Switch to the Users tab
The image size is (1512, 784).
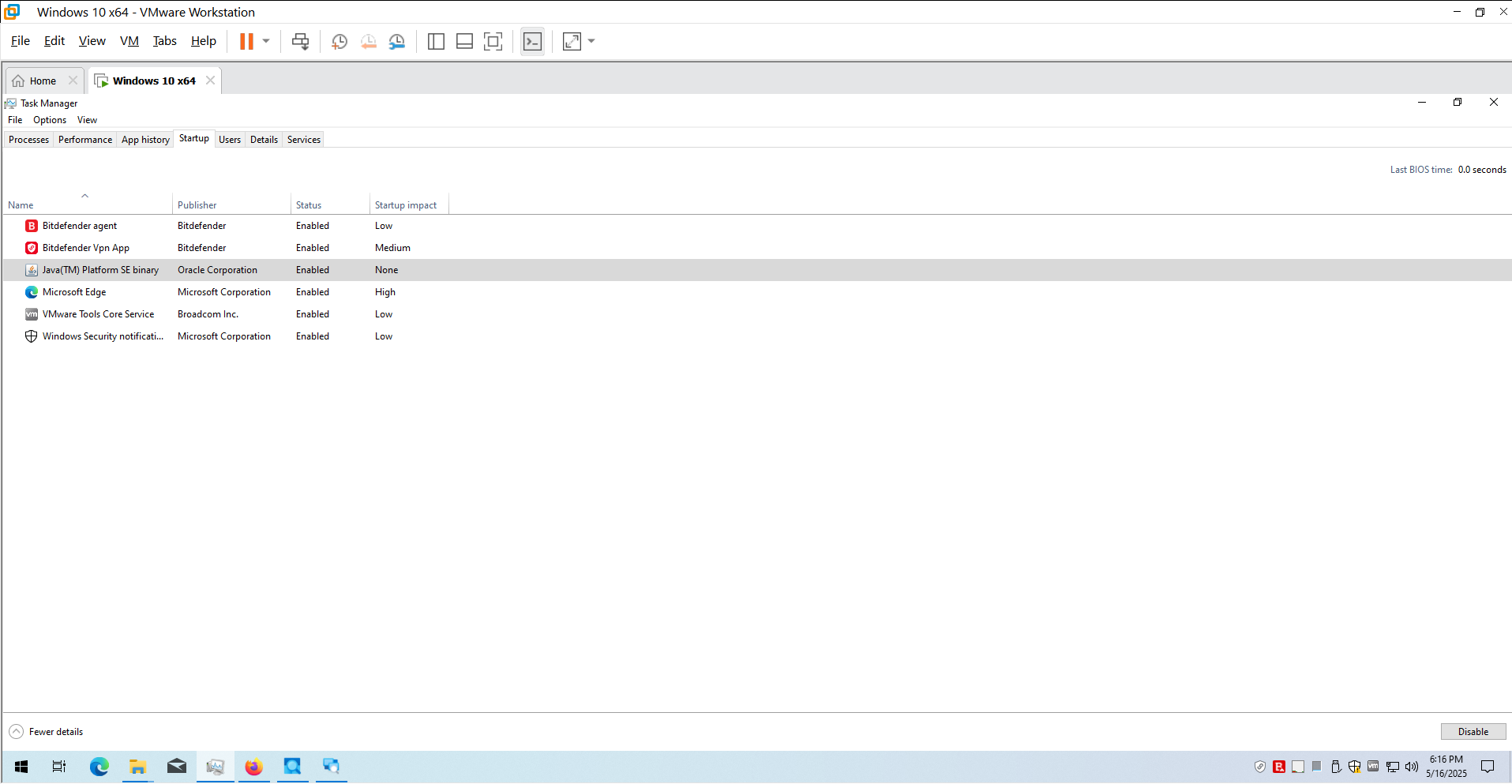click(230, 140)
